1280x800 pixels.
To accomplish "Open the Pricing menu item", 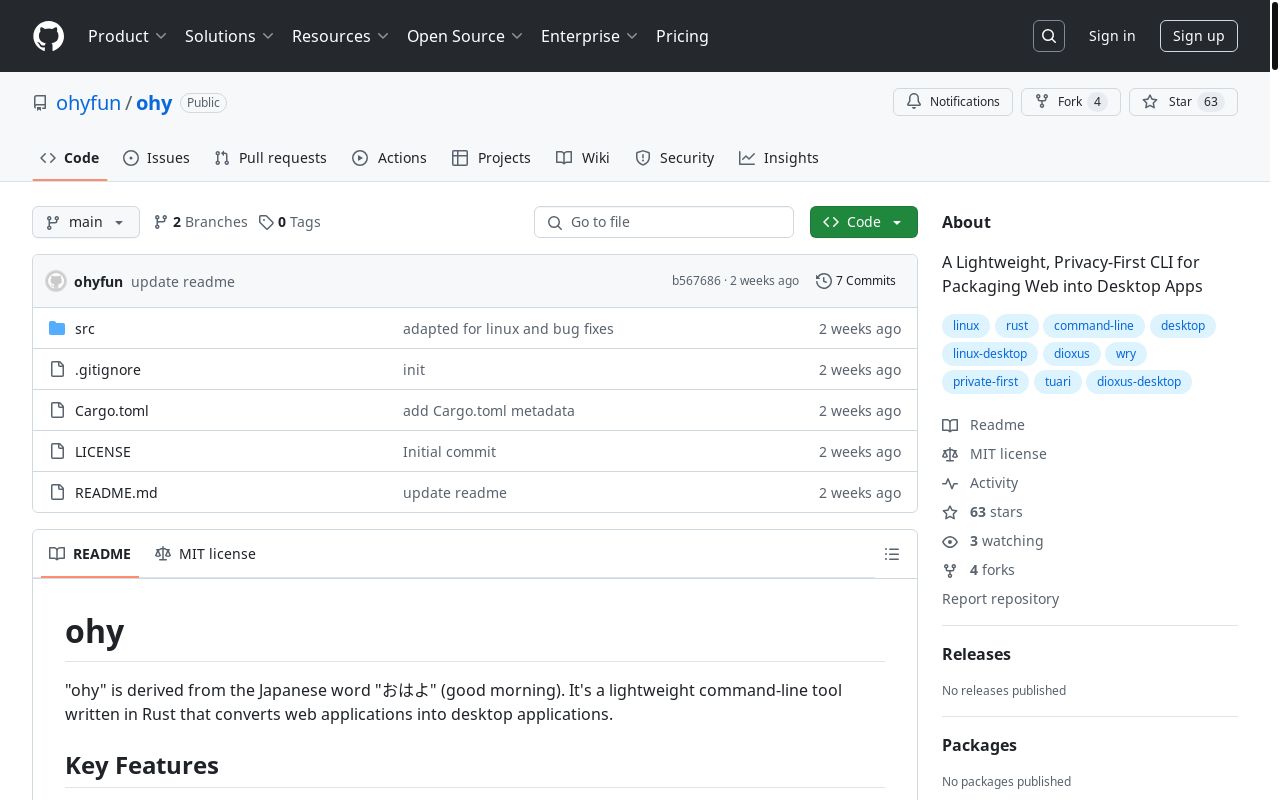I will (x=682, y=36).
